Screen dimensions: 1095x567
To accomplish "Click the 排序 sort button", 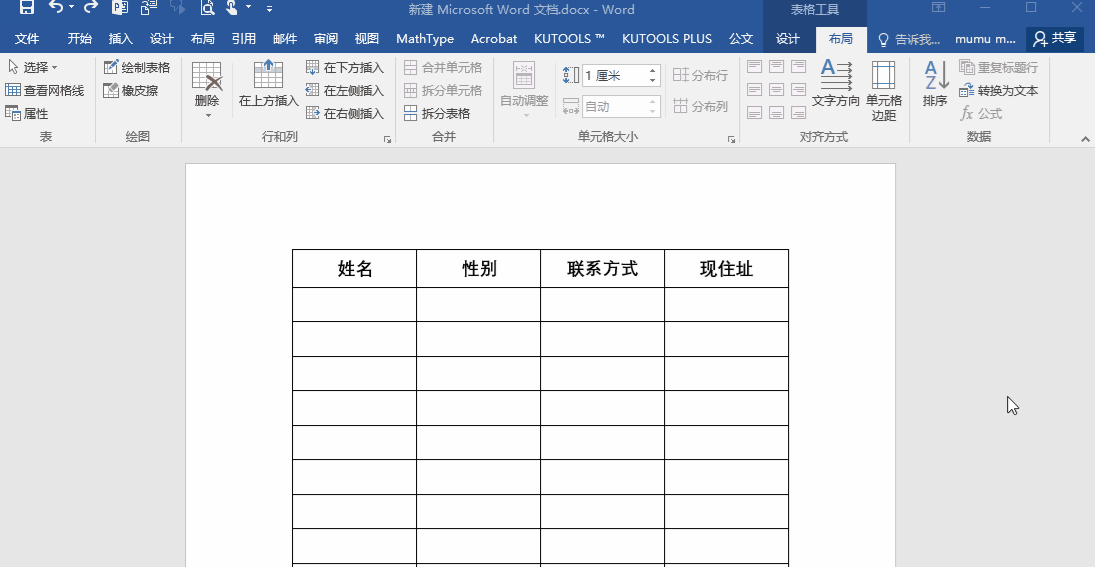I will click(935, 84).
